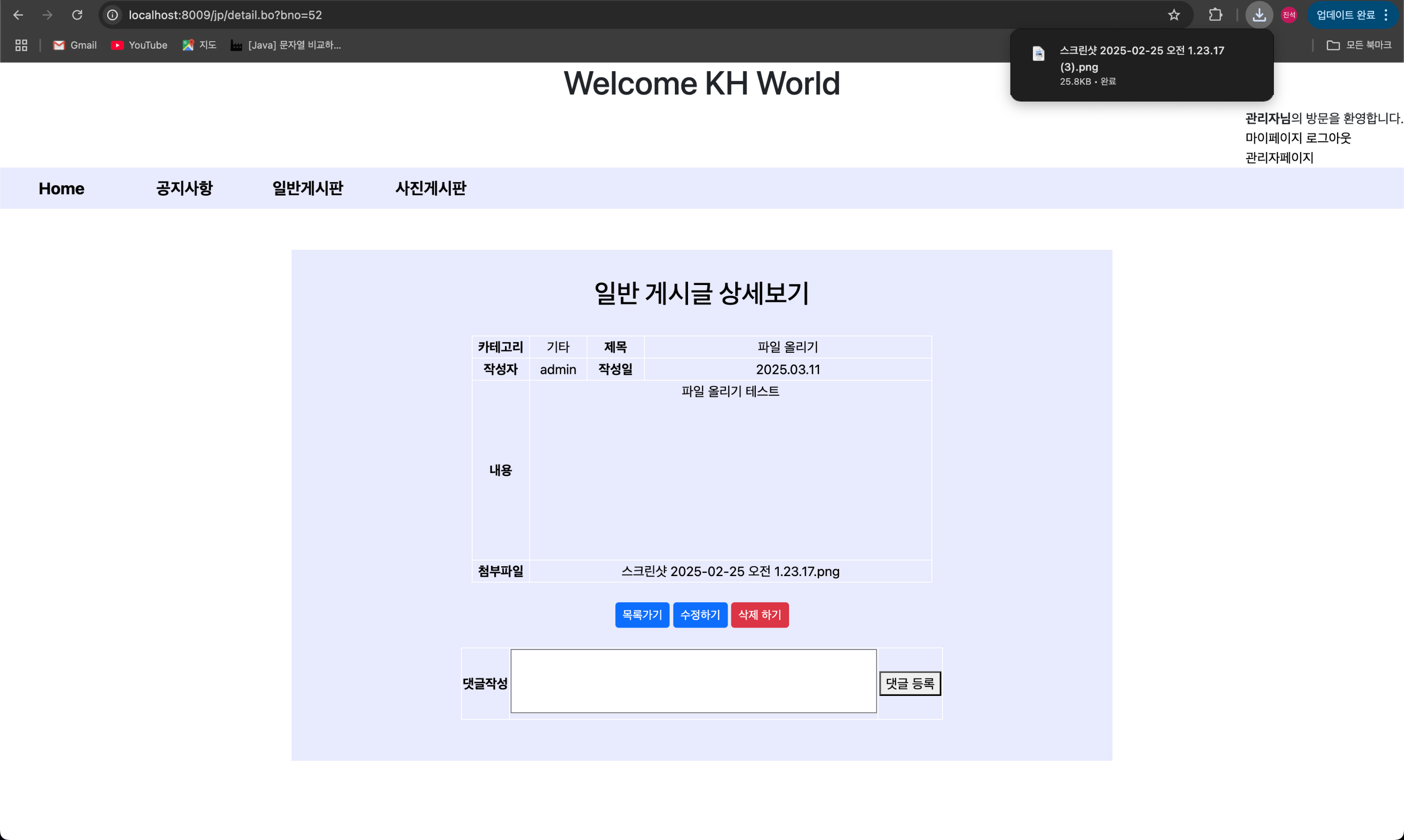Open the [Java] 문자열 비교하... bookmark
The image size is (1404, 840).
click(286, 45)
